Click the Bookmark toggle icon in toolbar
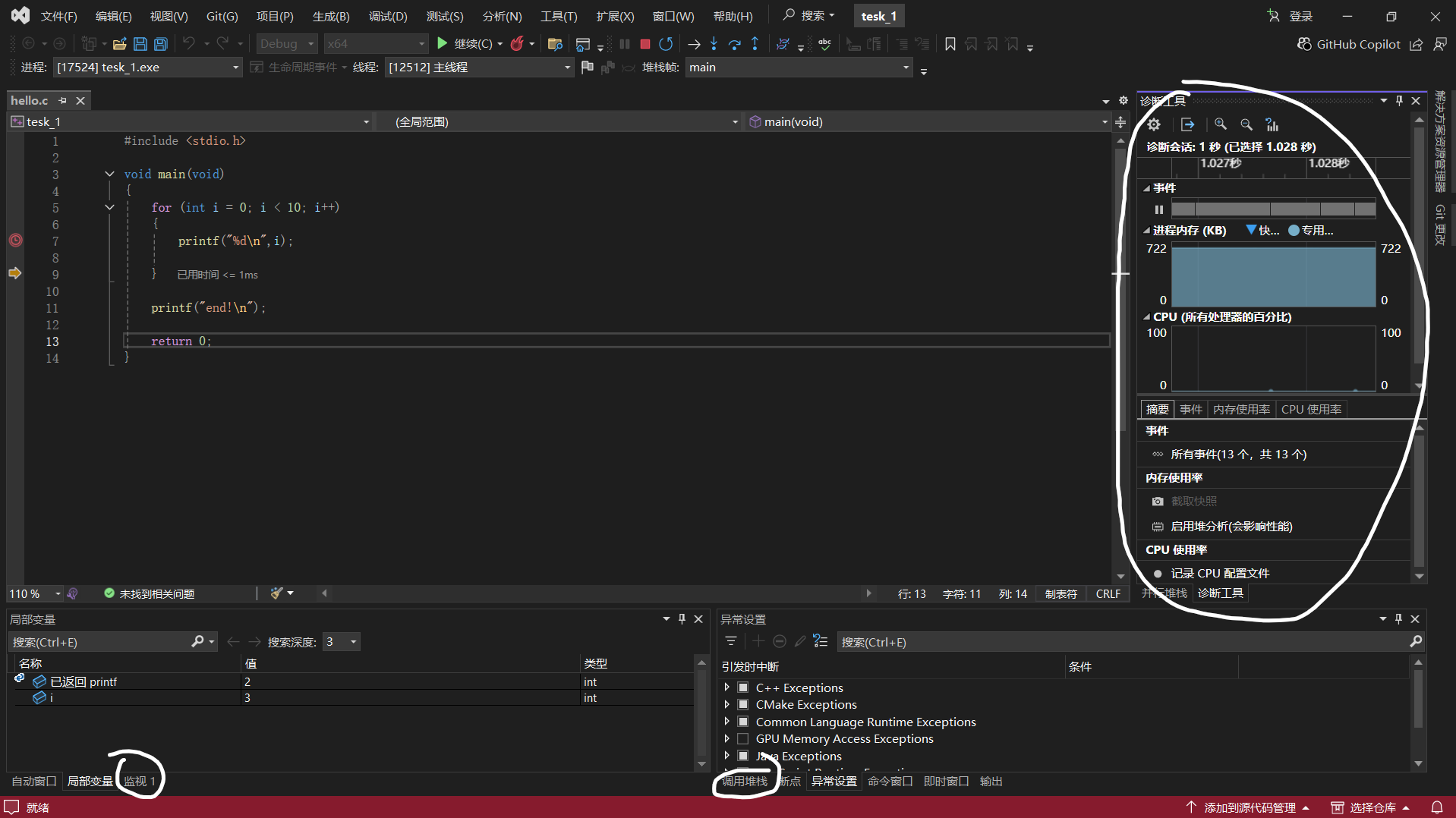This screenshot has height=818, width=1456. [x=950, y=44]
